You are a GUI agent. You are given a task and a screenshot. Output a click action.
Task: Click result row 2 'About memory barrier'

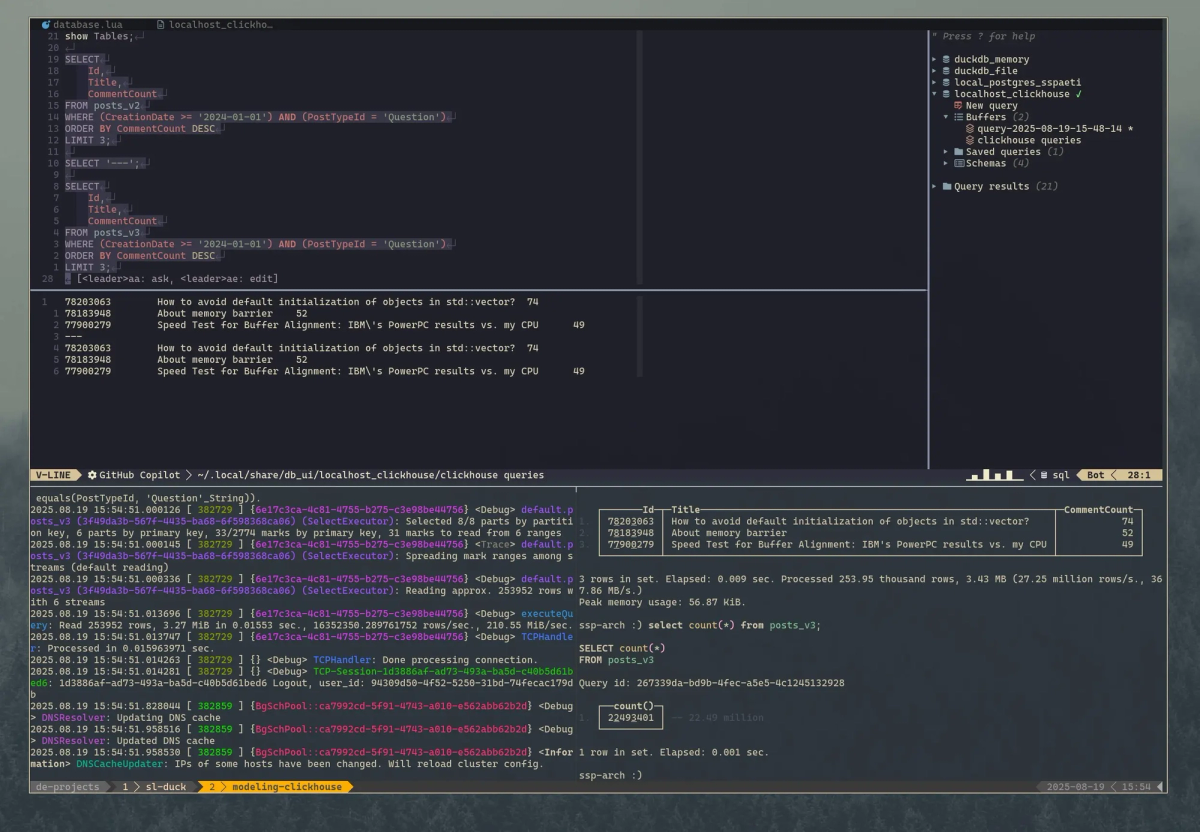[x=186, y=313]
